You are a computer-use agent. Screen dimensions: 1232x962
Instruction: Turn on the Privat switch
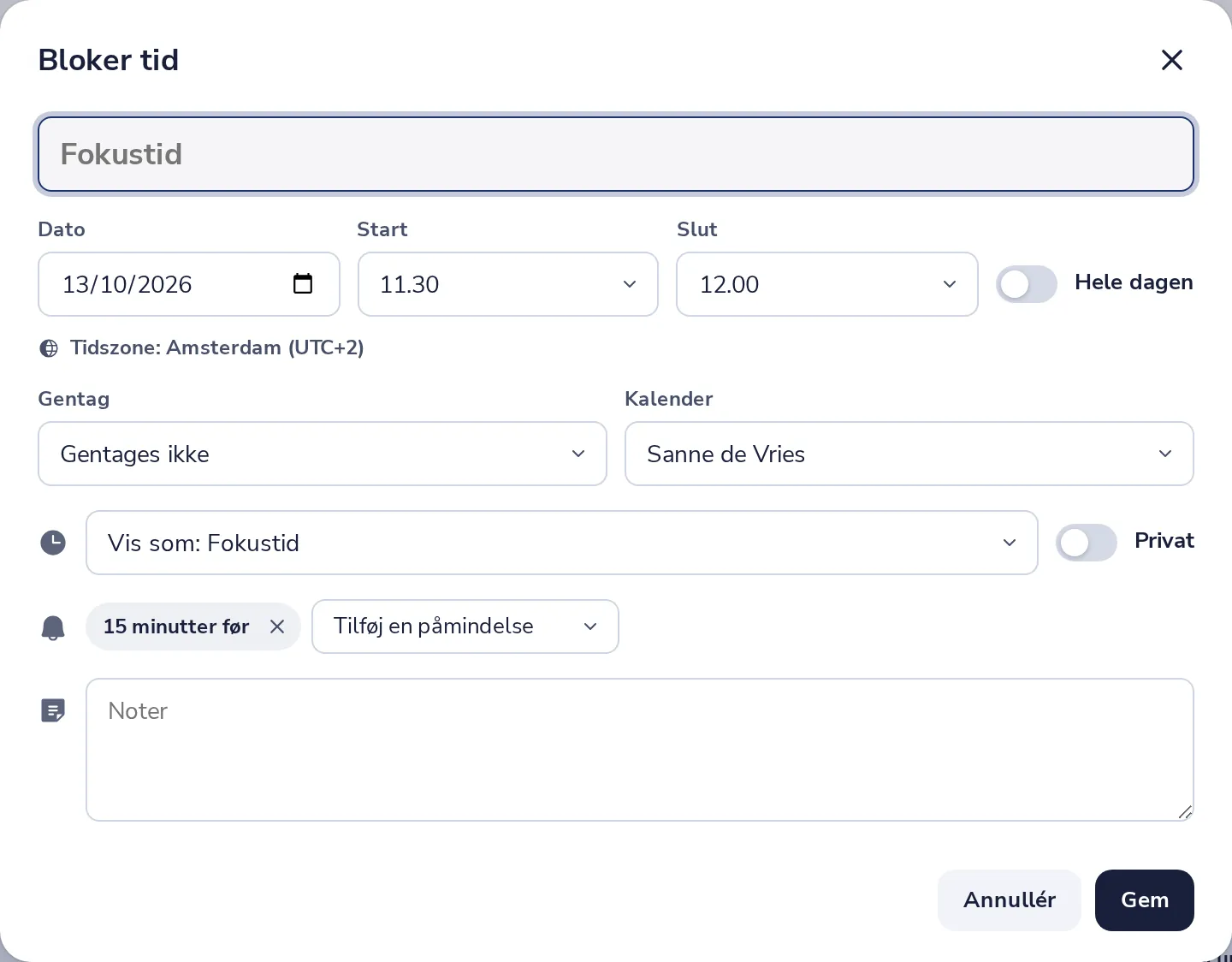pos(1087,543)
